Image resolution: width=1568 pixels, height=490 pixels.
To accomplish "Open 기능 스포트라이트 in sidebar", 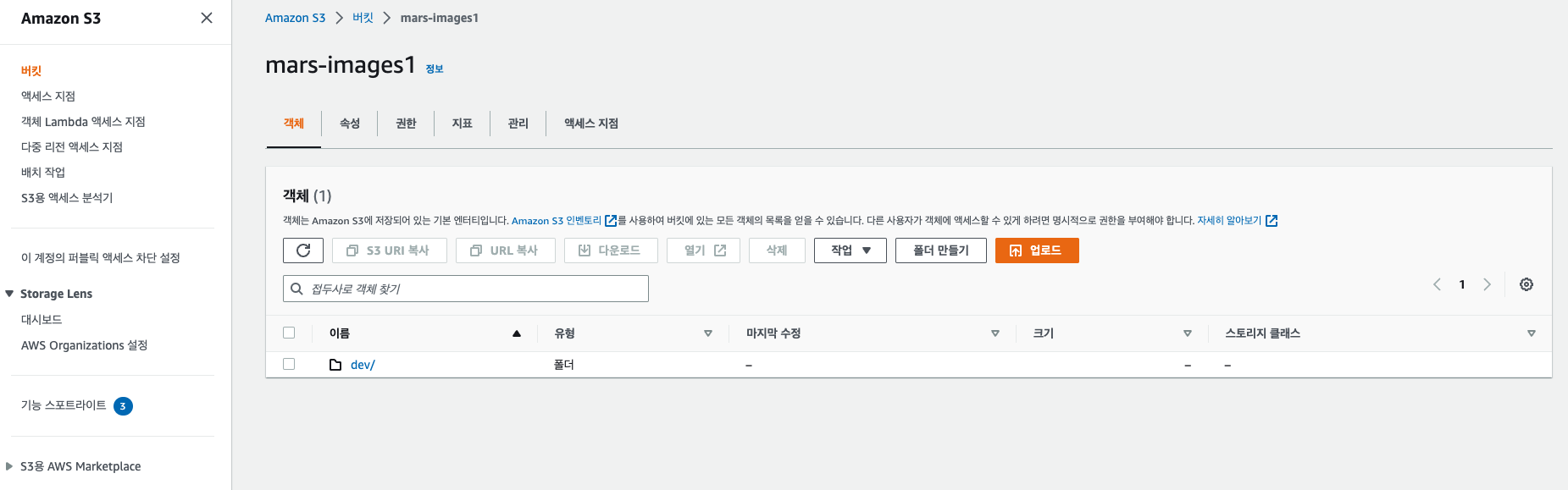I will coord(64,405).
